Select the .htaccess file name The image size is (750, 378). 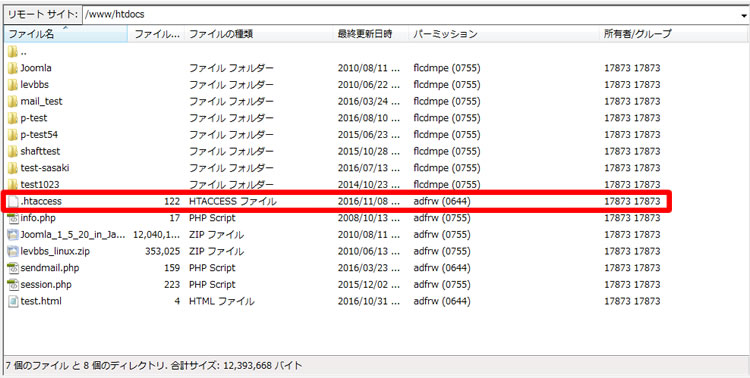point(41,201)
